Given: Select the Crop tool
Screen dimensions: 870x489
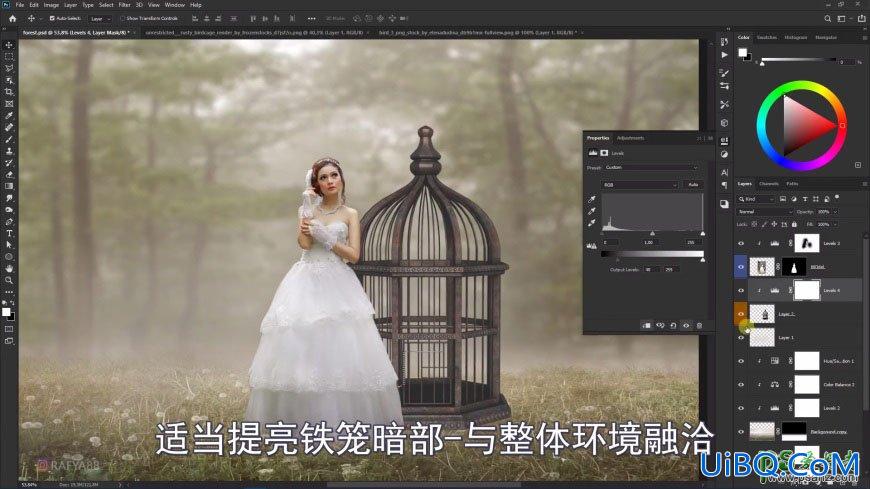Looking at the screenshot, I should (9, 92).
